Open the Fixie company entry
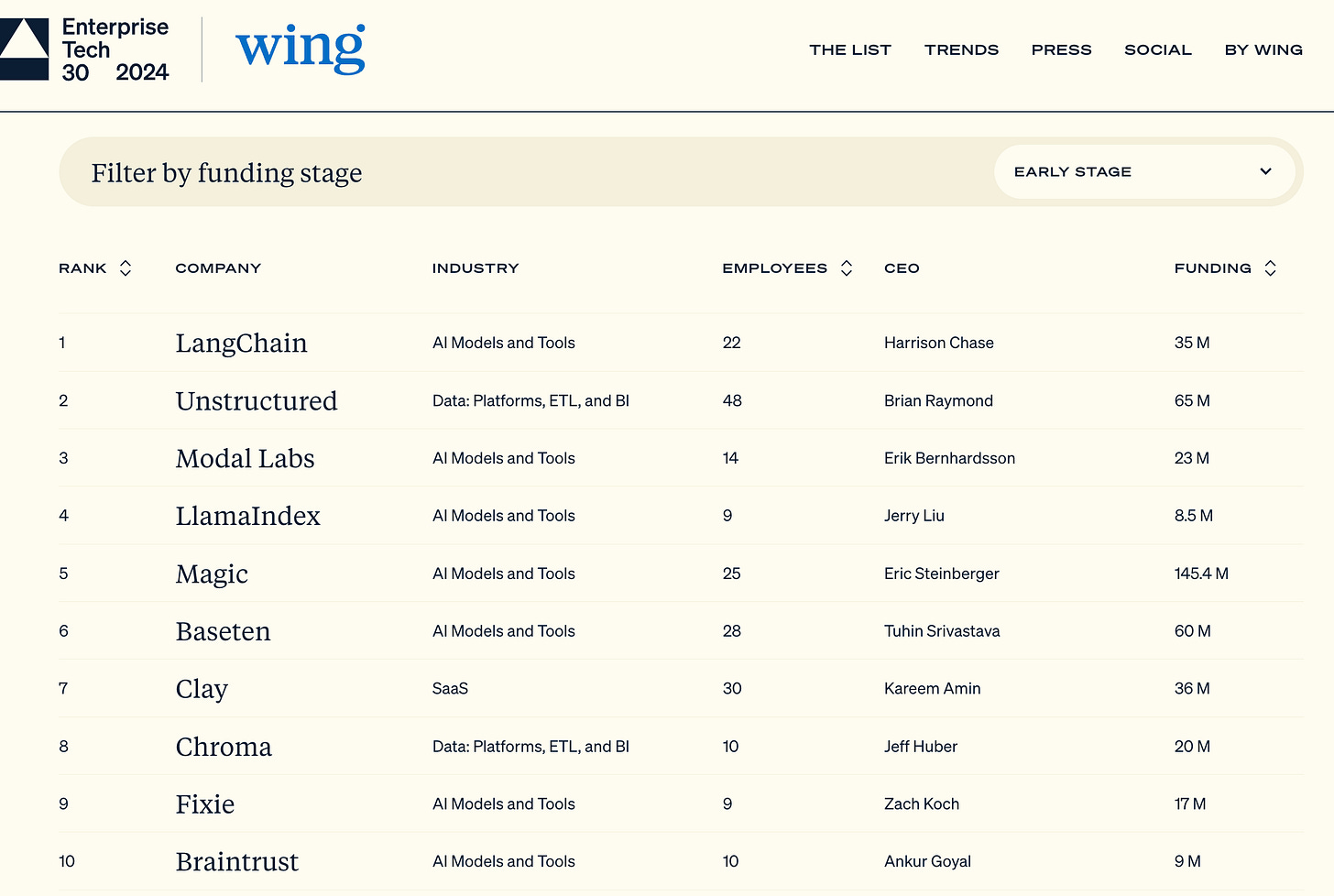The height and width of the screenshot is (896, 1334). coord(205,804)
